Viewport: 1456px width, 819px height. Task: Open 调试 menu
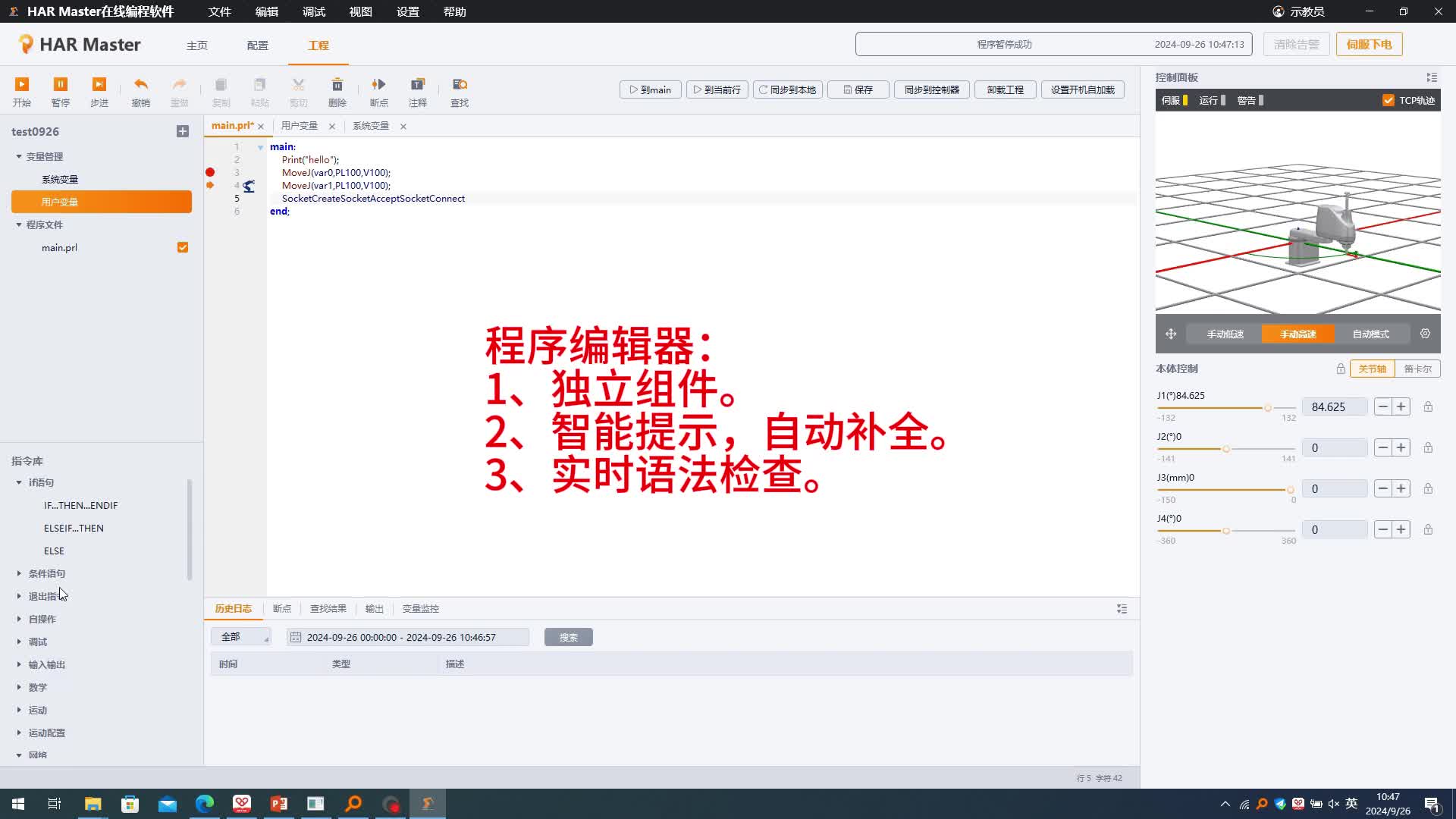(313, 11)
